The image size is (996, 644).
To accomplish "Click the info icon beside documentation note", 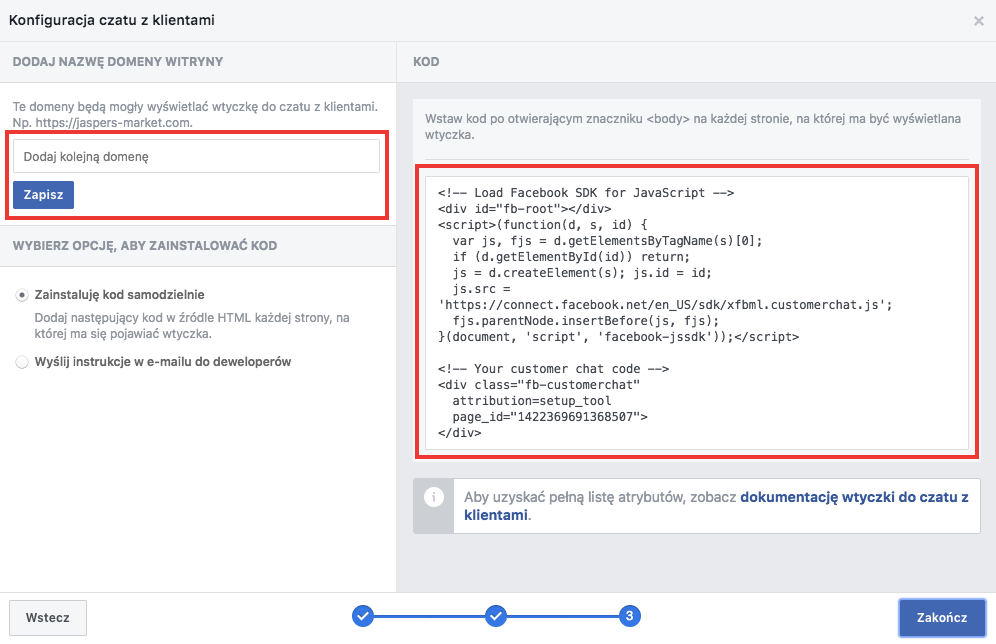I will click(434, 497).
